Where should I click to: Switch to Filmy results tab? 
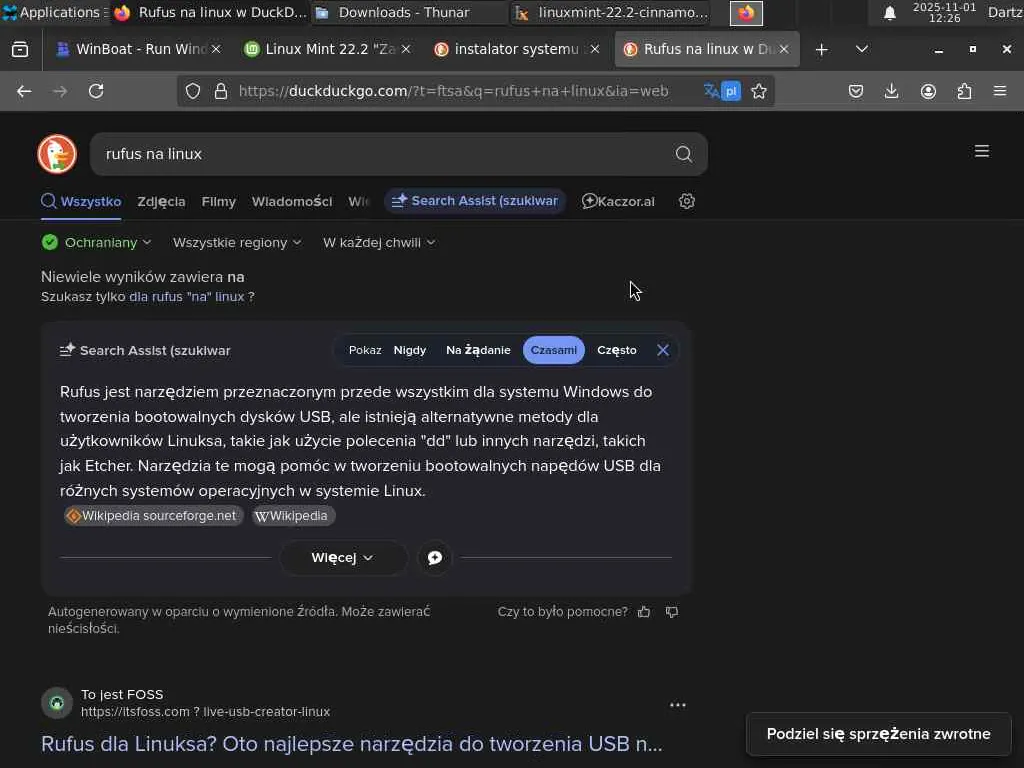click(218, 202)
